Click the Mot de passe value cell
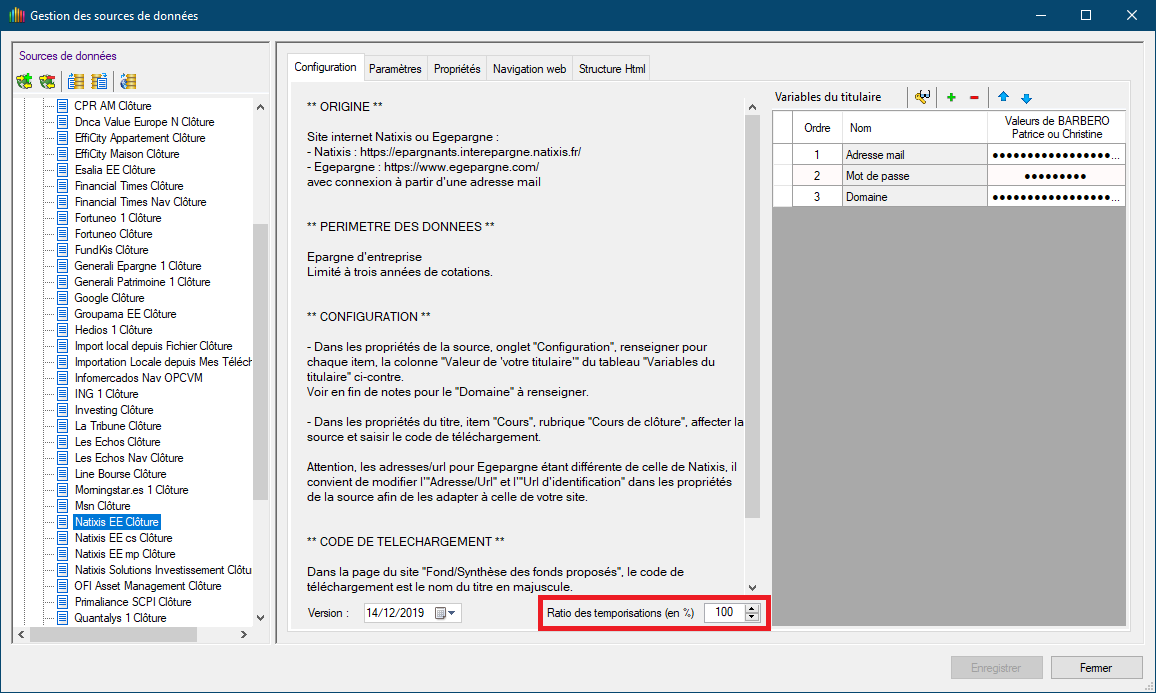The image size is (1156, 693). click(x=1053, y=176)
